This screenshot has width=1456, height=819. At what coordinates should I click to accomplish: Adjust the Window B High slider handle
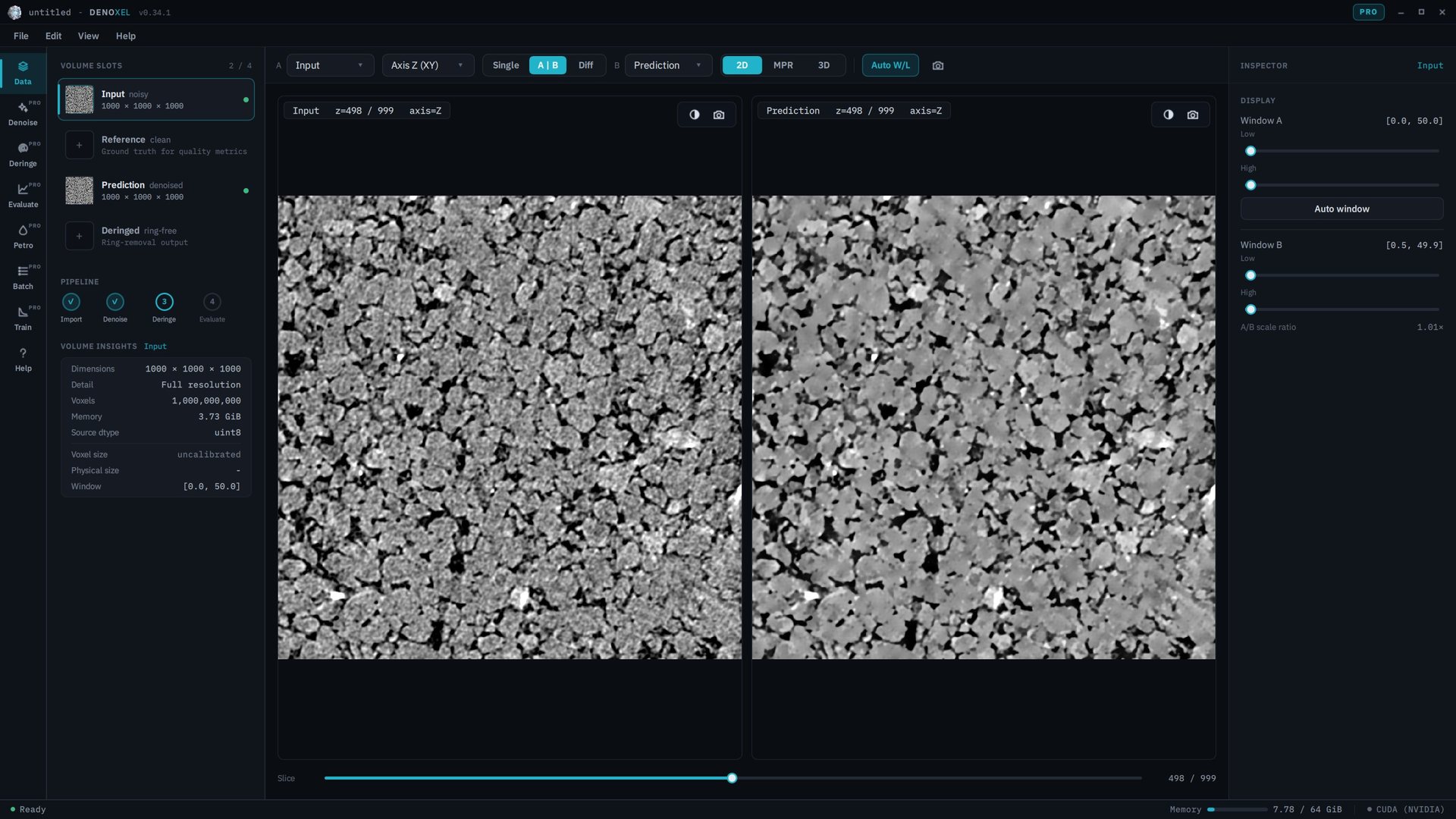pos(1250,309)
